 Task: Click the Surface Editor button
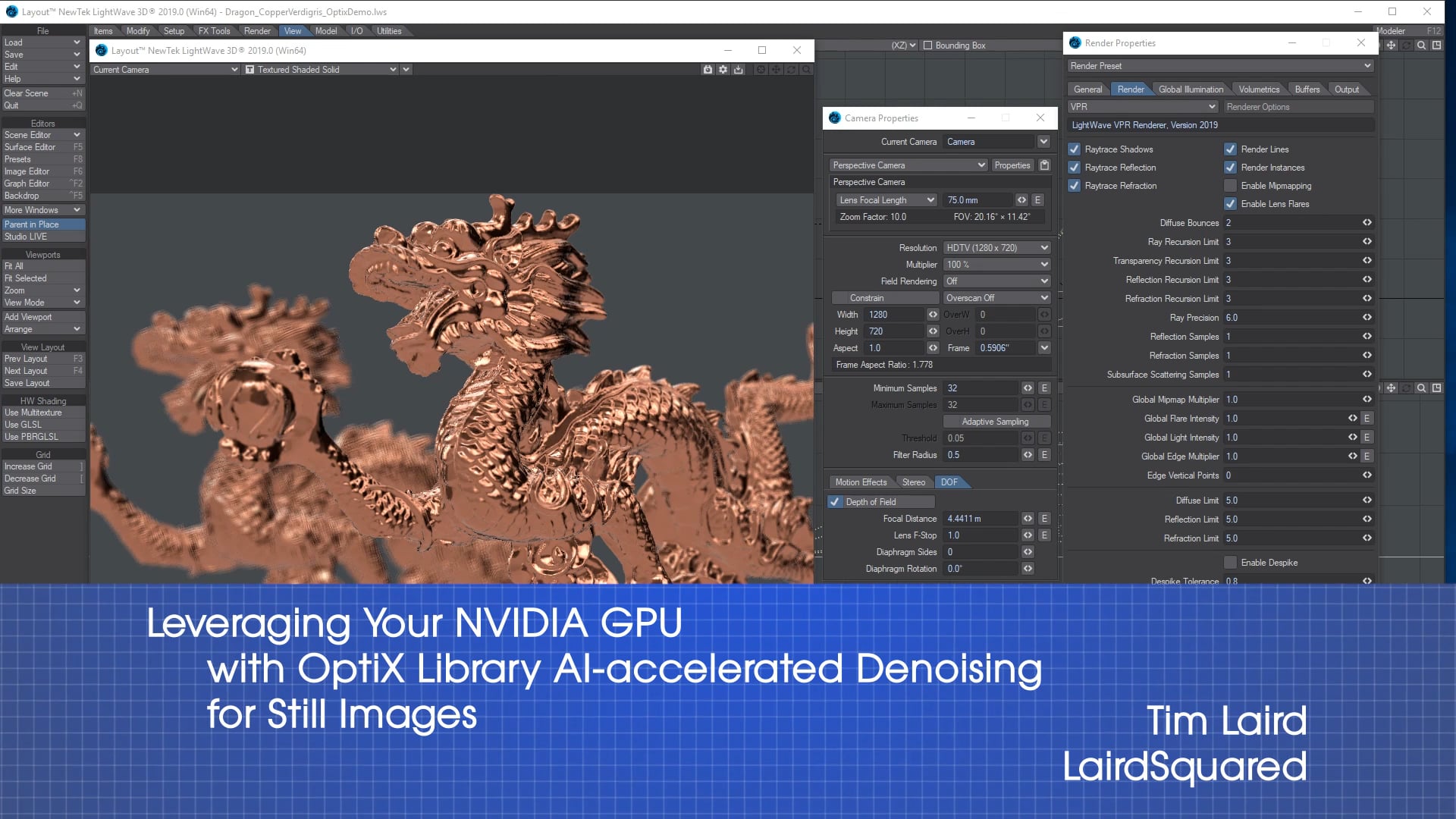(x=30, y=147)
